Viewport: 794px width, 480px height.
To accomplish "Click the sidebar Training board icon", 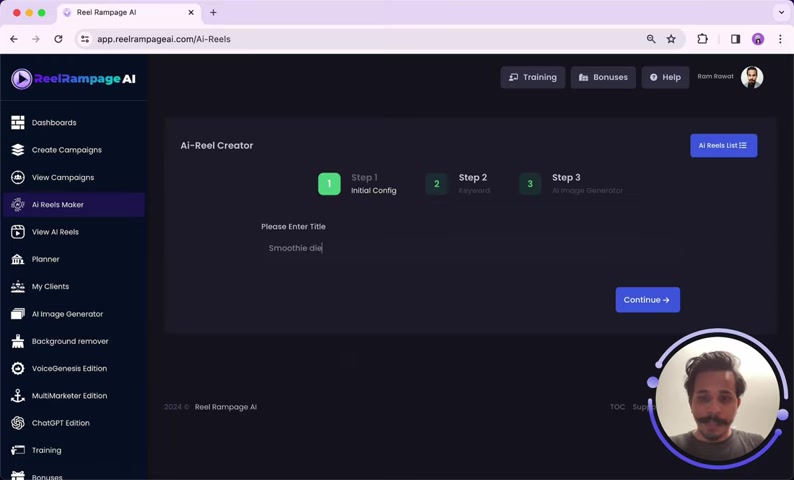I will [x=18, y=450].
